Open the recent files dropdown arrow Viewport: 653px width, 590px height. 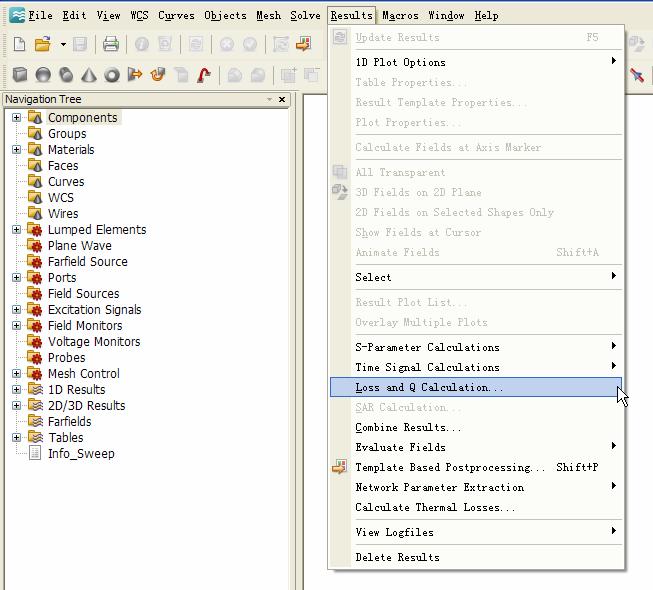tap(63, 44)
